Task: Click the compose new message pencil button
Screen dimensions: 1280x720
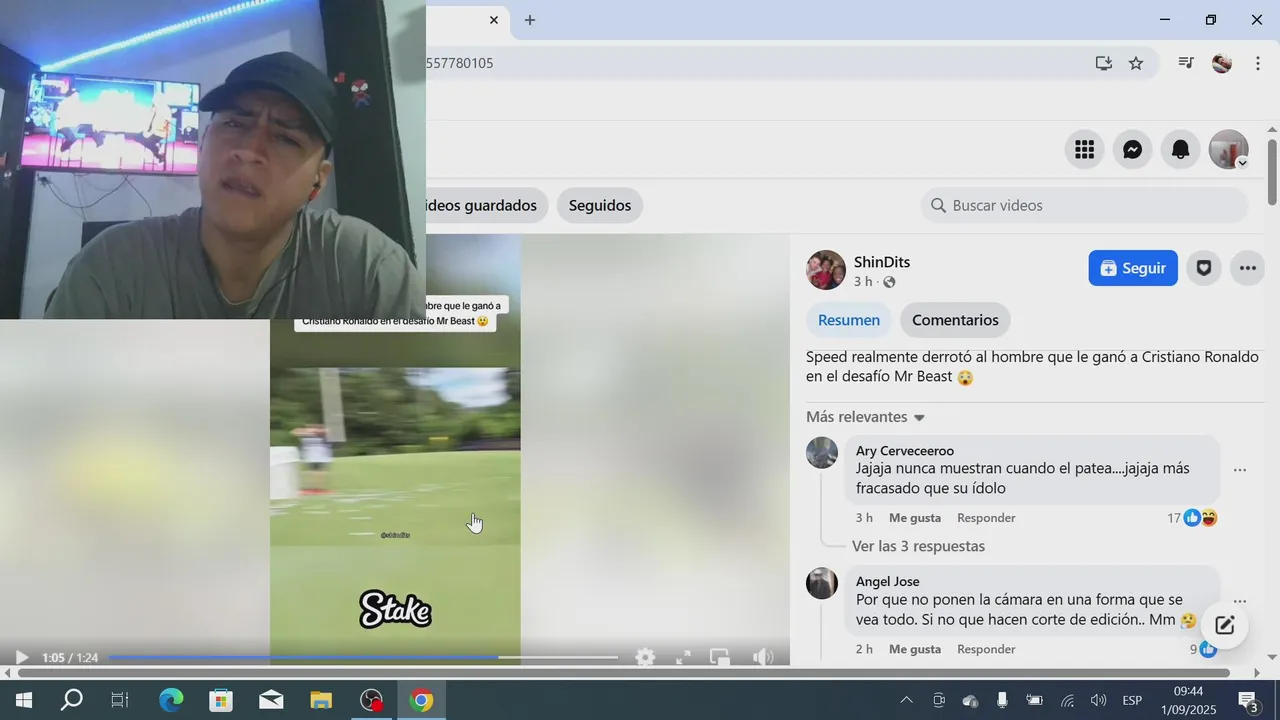Action: (x=1225, y=626)
